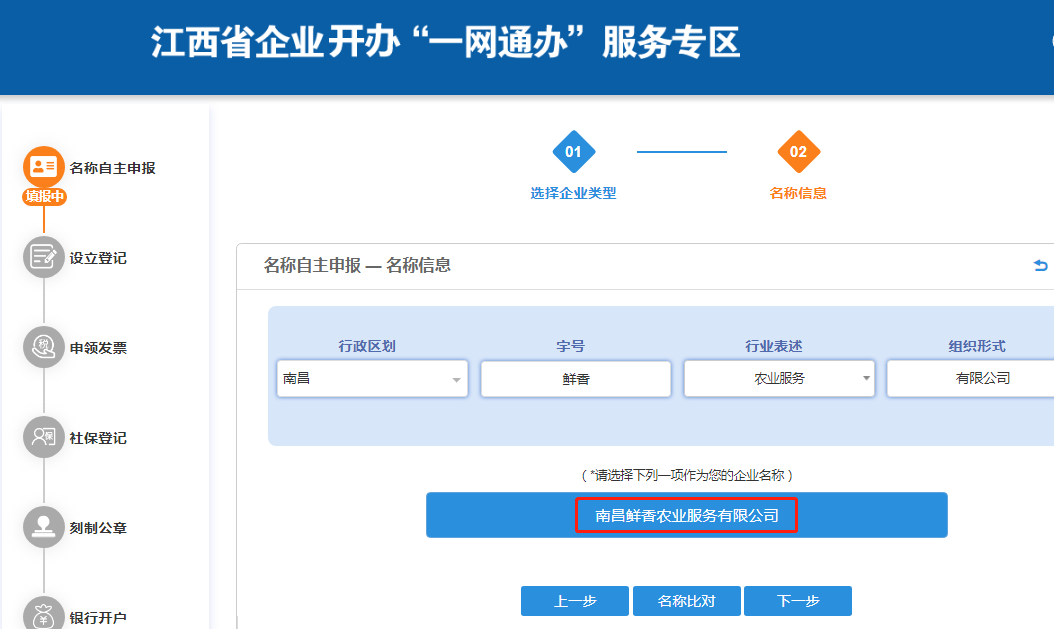The width and height of the screenshot is (1054, 629).
Task: Select the 设立登记 sidebar menu item
Action: 98,258
